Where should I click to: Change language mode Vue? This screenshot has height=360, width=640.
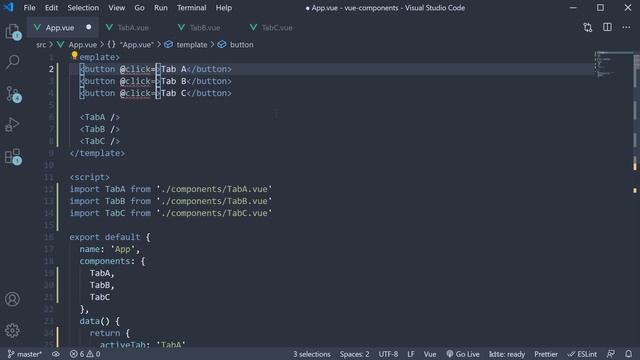point(429,354)
